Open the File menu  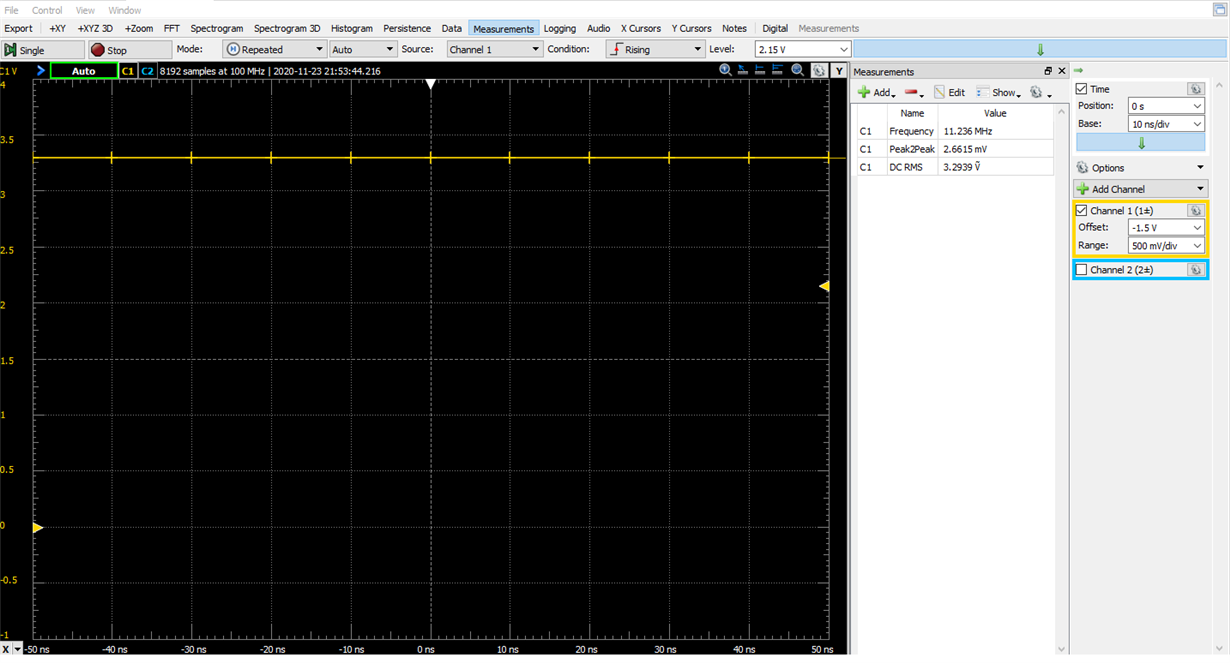point(11,10)
